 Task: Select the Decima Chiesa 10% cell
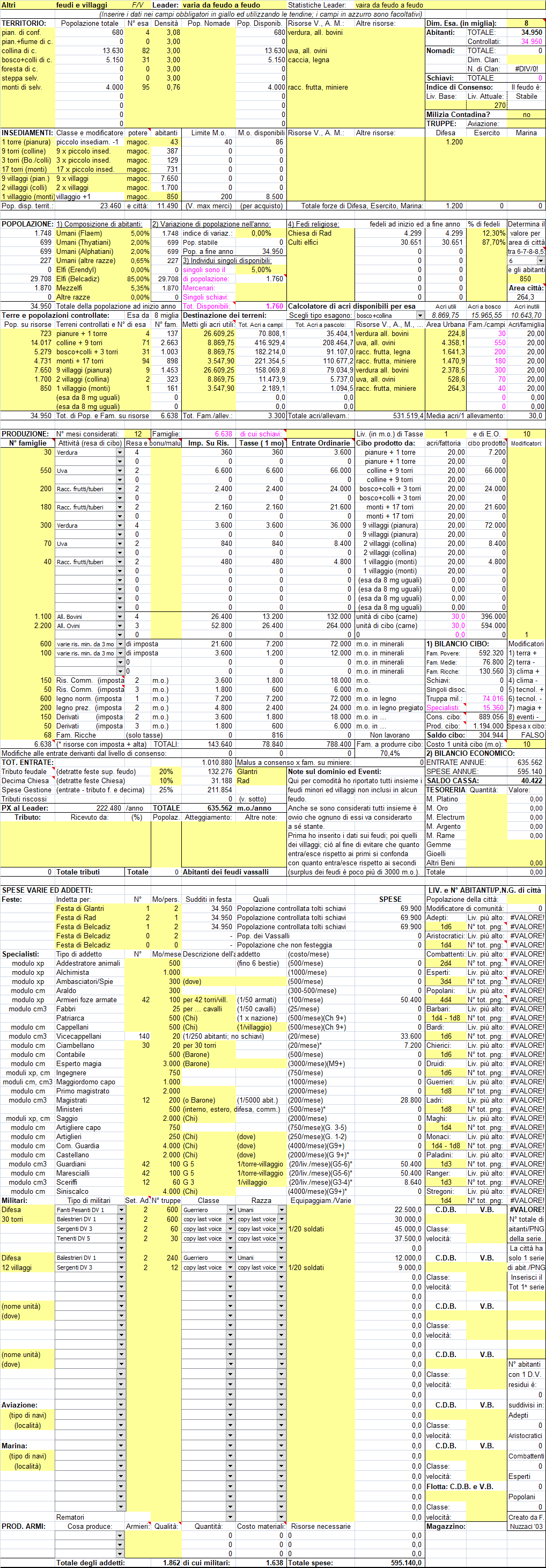click(166, 781)
